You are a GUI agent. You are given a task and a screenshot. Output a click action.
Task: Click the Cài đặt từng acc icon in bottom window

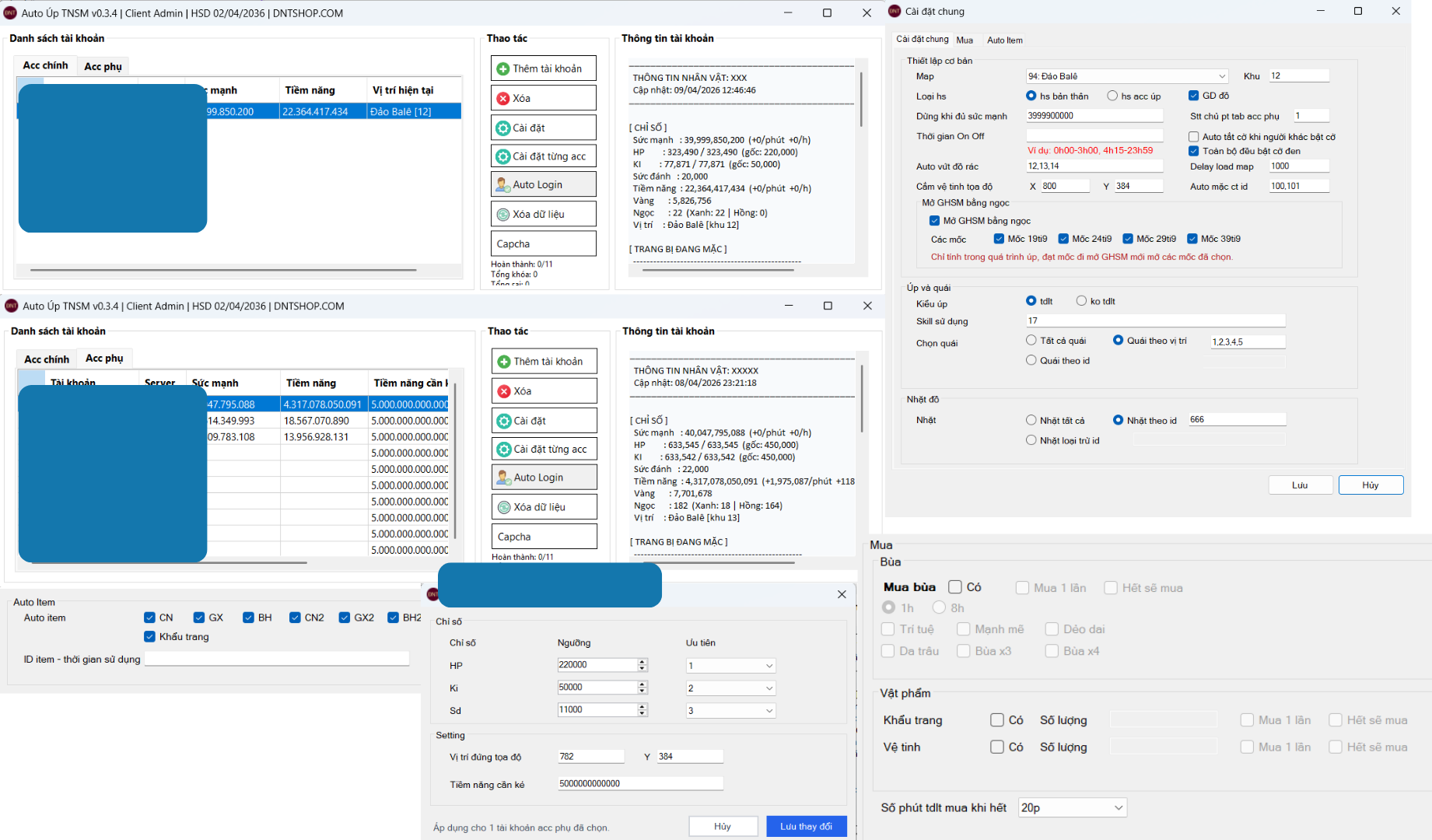[504, 449]
